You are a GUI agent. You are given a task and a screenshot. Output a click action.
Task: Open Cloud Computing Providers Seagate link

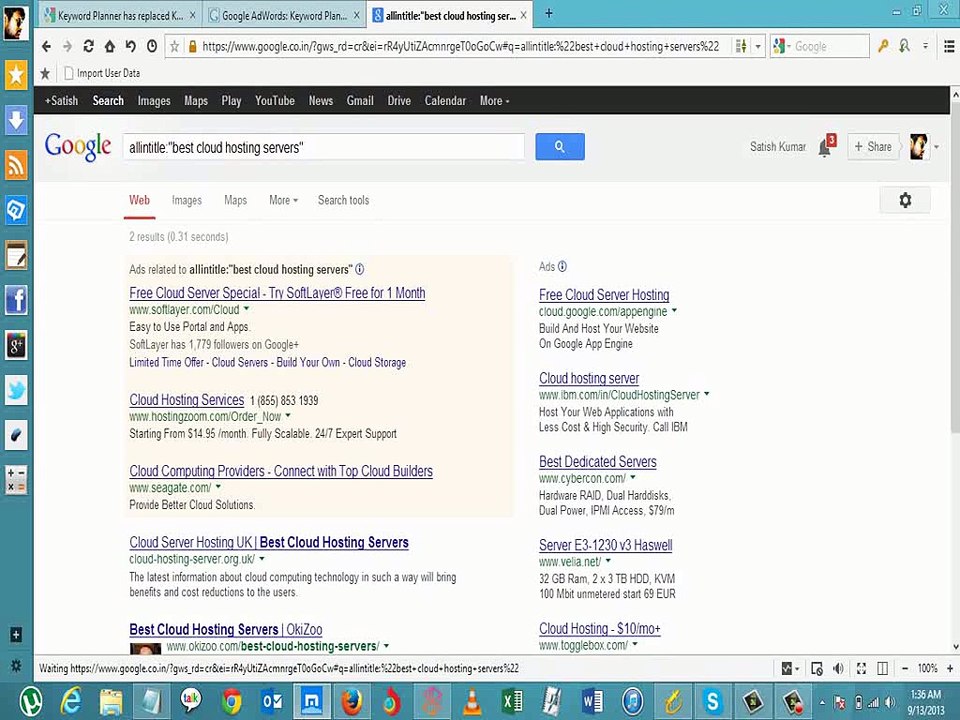click(x=281, y=471)
